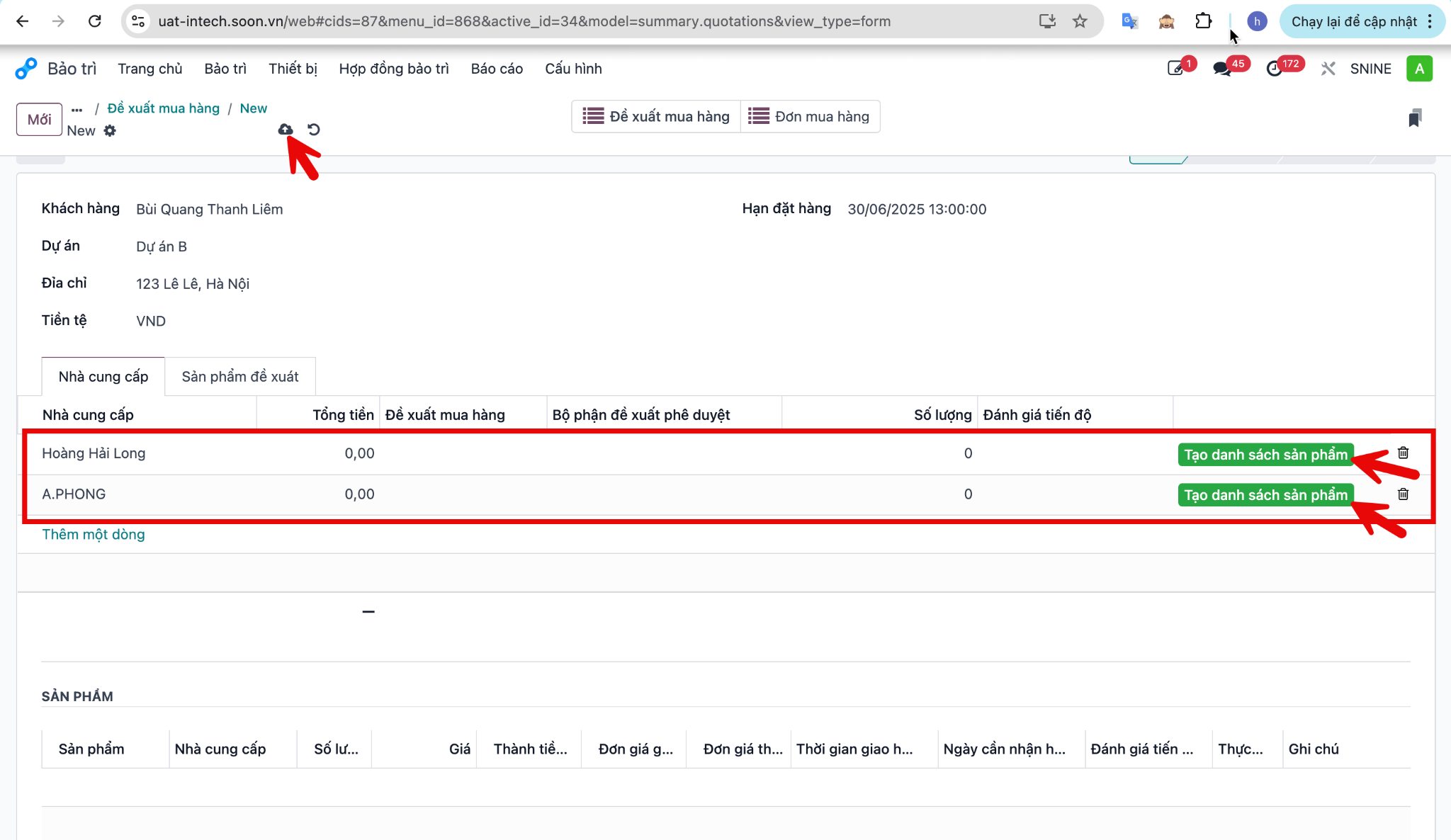1451x840 pixels.
Task: Click Thêm một dòng link
Action: point(94,535)
